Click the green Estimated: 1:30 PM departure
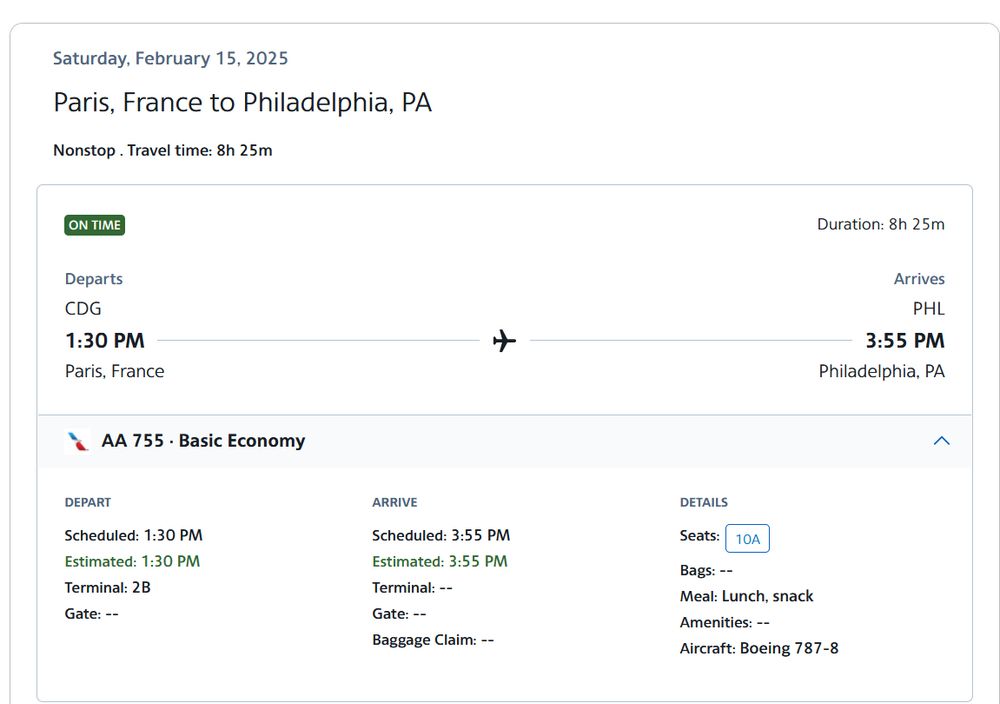Viewport: 1000px width, 704px height. [132, 562]
